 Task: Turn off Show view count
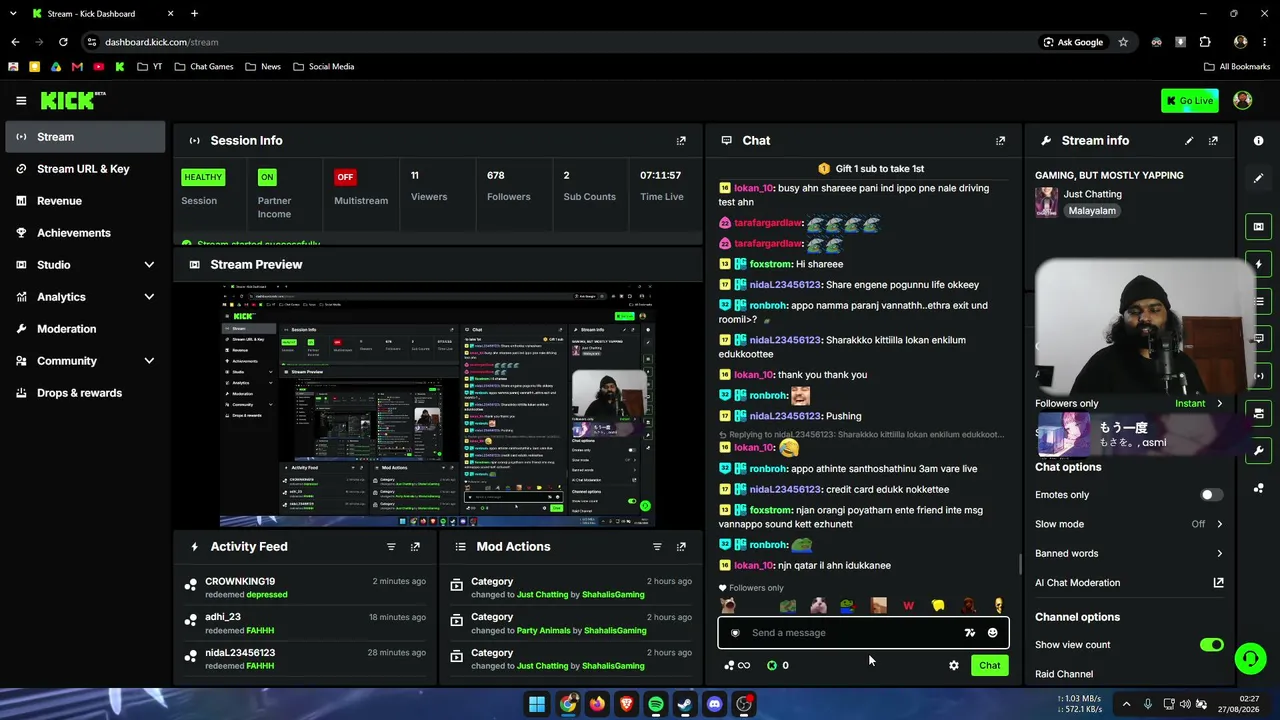tap(1212, 645)
